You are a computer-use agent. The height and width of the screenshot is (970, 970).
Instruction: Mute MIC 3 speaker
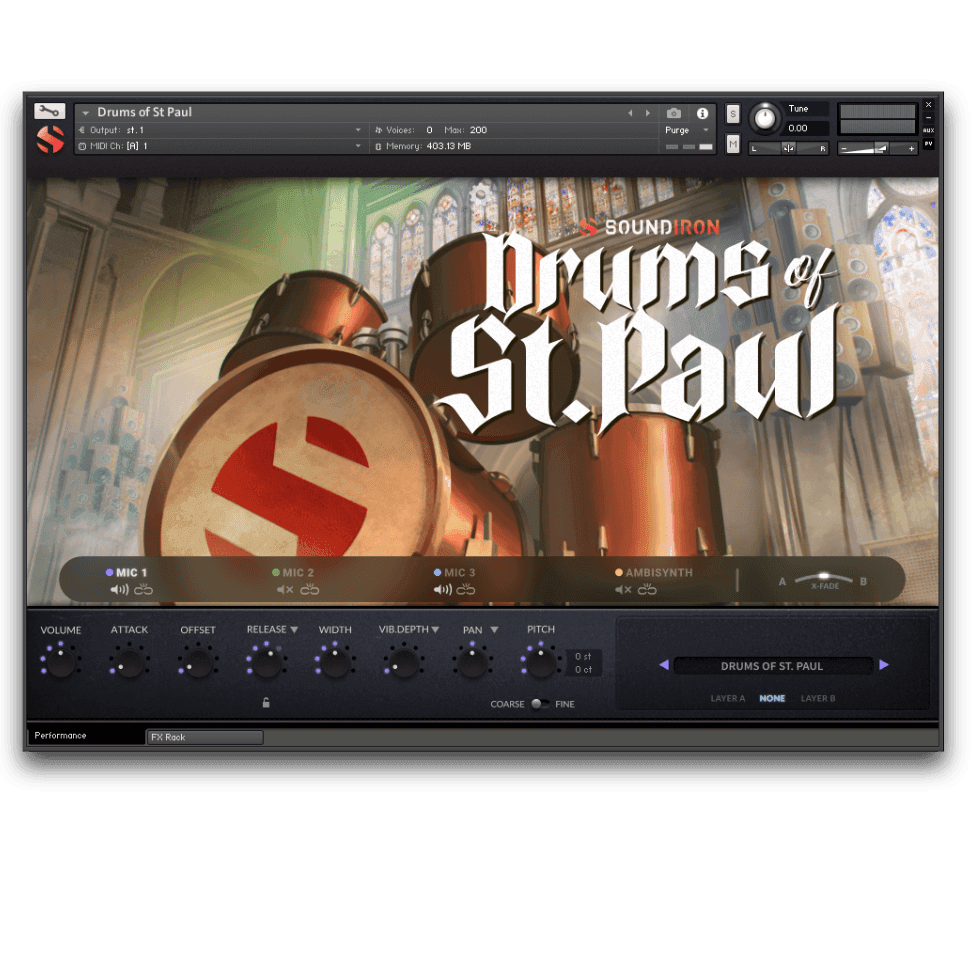[x=443, y=590]
